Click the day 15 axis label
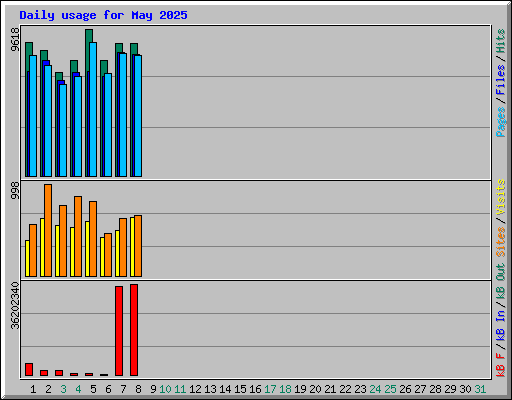 [x=240, y=389]
